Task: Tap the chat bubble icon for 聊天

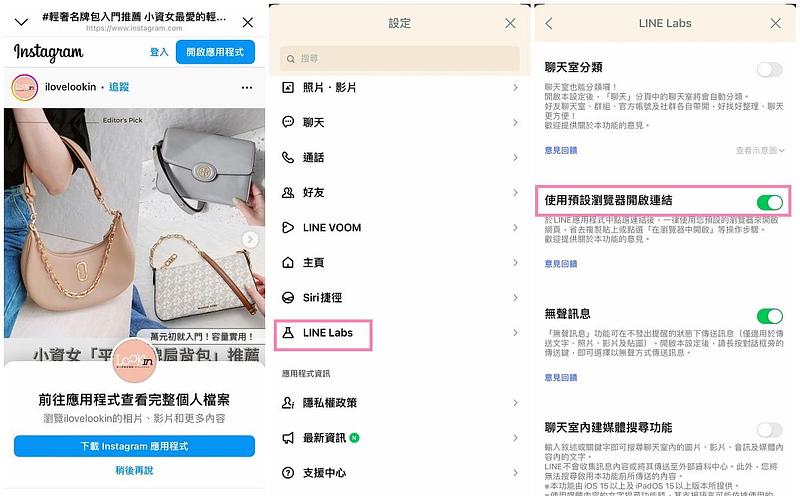Action: coord(288,122)
